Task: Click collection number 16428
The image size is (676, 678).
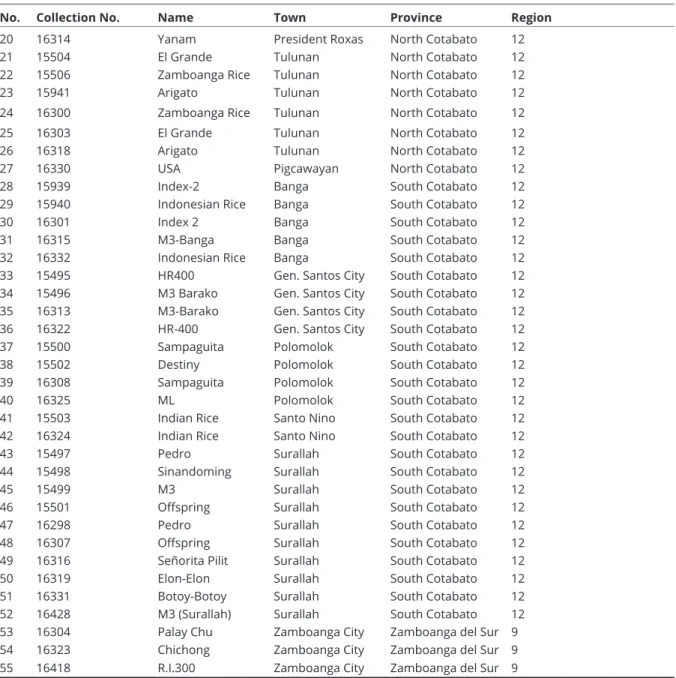Action: click(53, 614)
